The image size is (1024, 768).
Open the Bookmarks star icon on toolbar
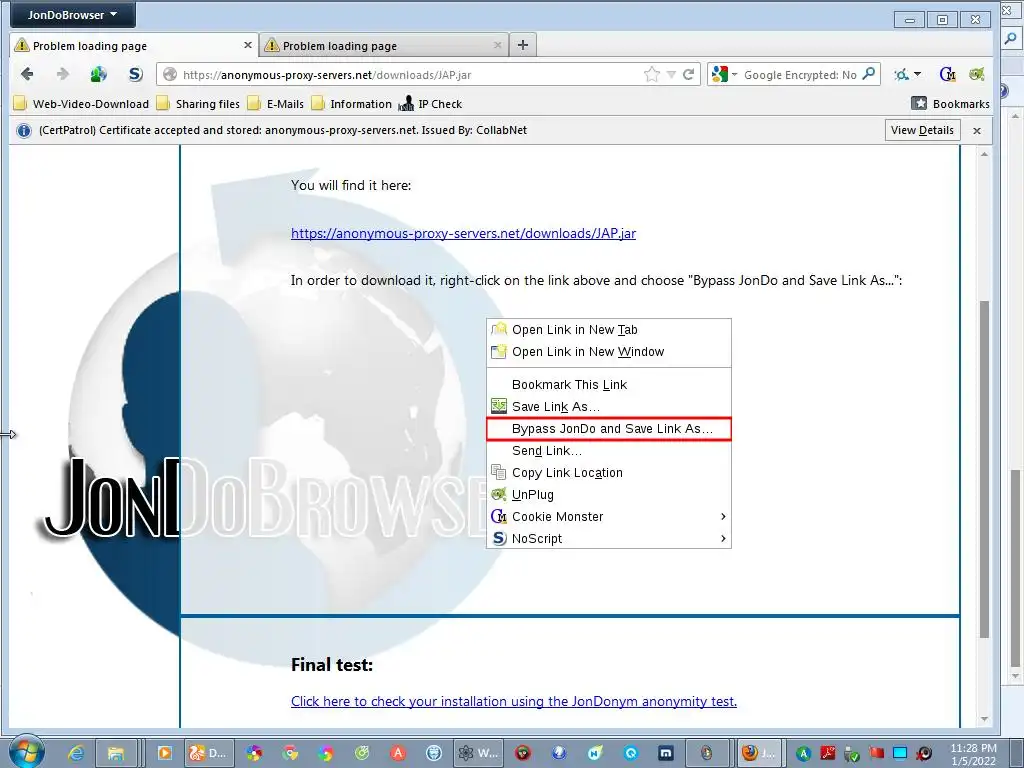(919, 103)
